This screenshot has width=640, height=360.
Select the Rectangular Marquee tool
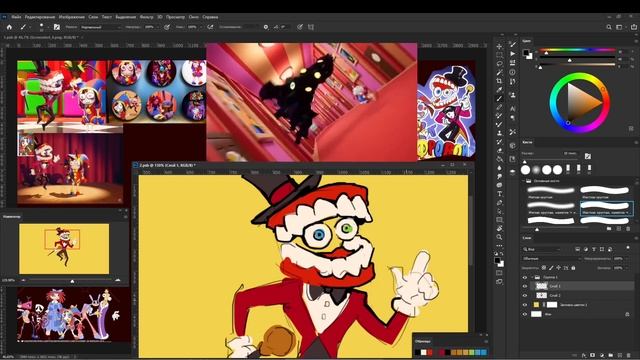coord(499,55)
